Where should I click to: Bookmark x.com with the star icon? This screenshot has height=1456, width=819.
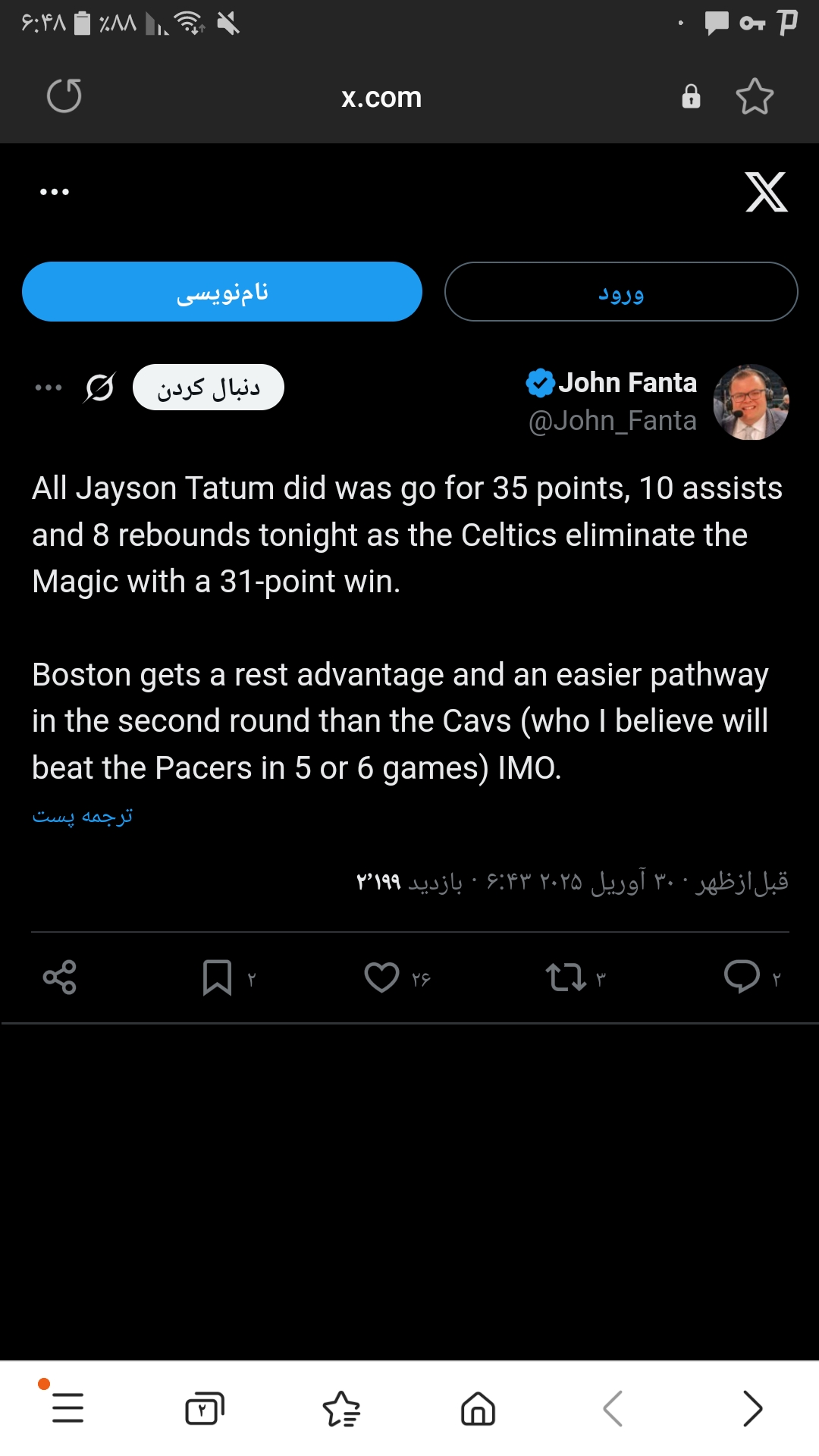click(755, 96)
